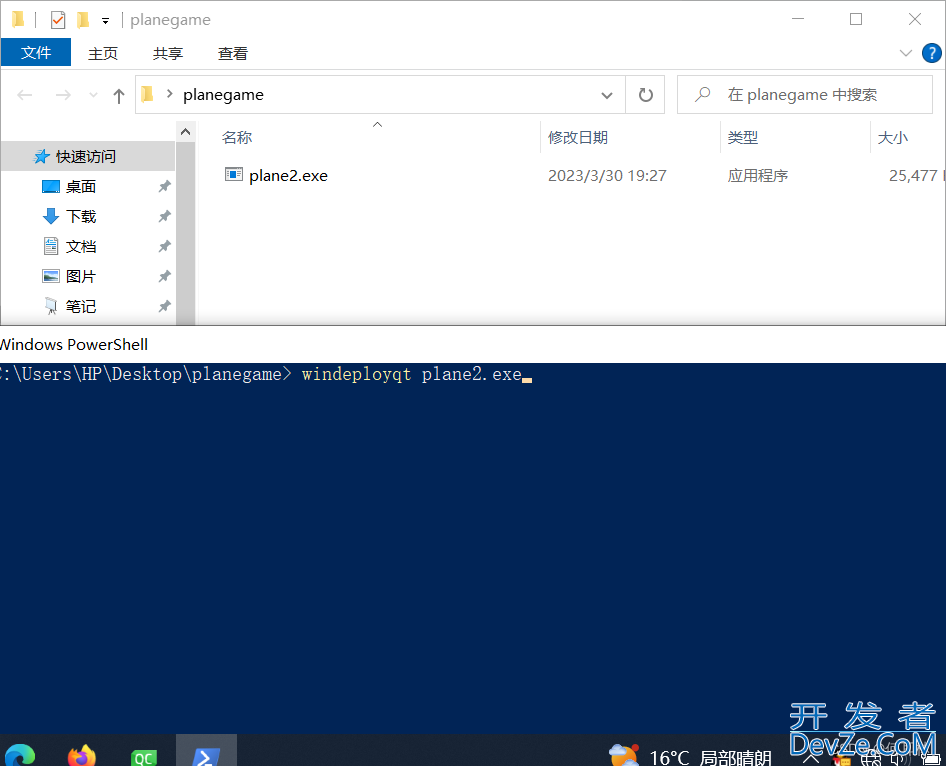Open 文档 in navigation pane
The image size is (946, 766).
pyautogui.click(x=80, y=246)
